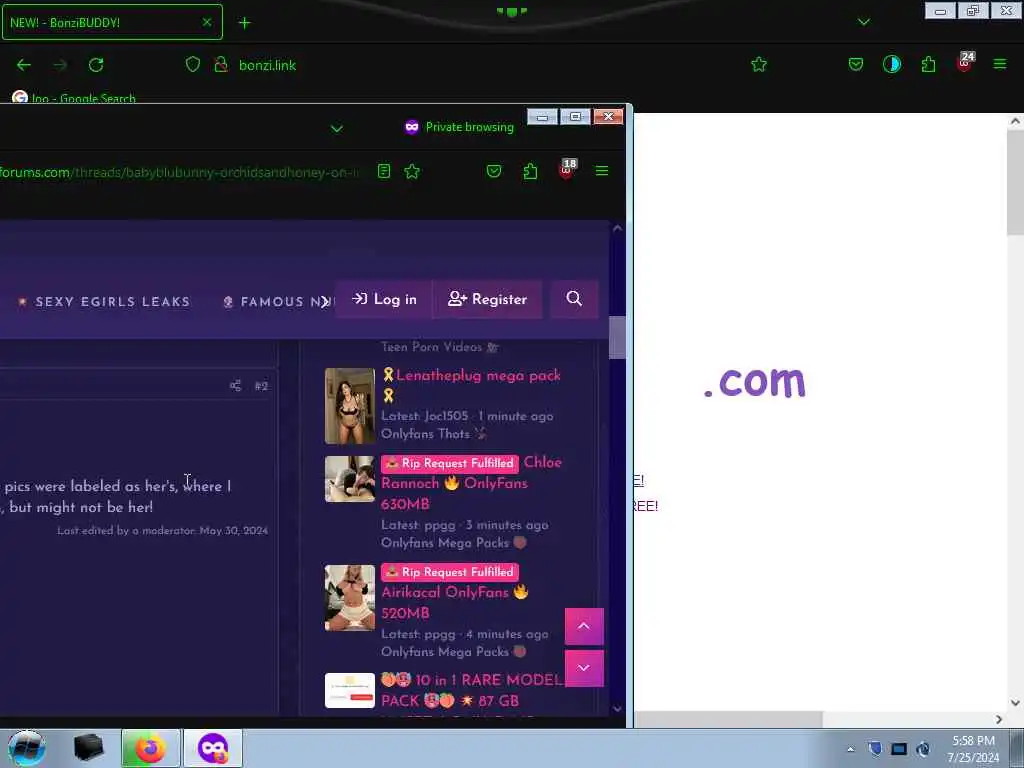This screenshot has width=1024, height=768.
Task: Click Airikacal thread thumbnail
Action: [350, 598]
